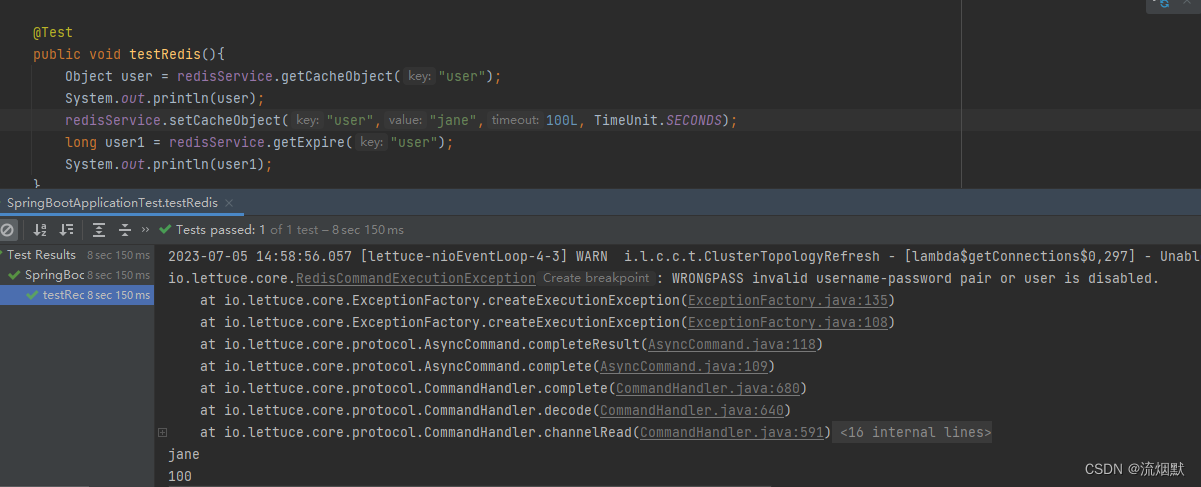
Task: Expand the stack trace plus gutter icon
Action: coord(162,432)
